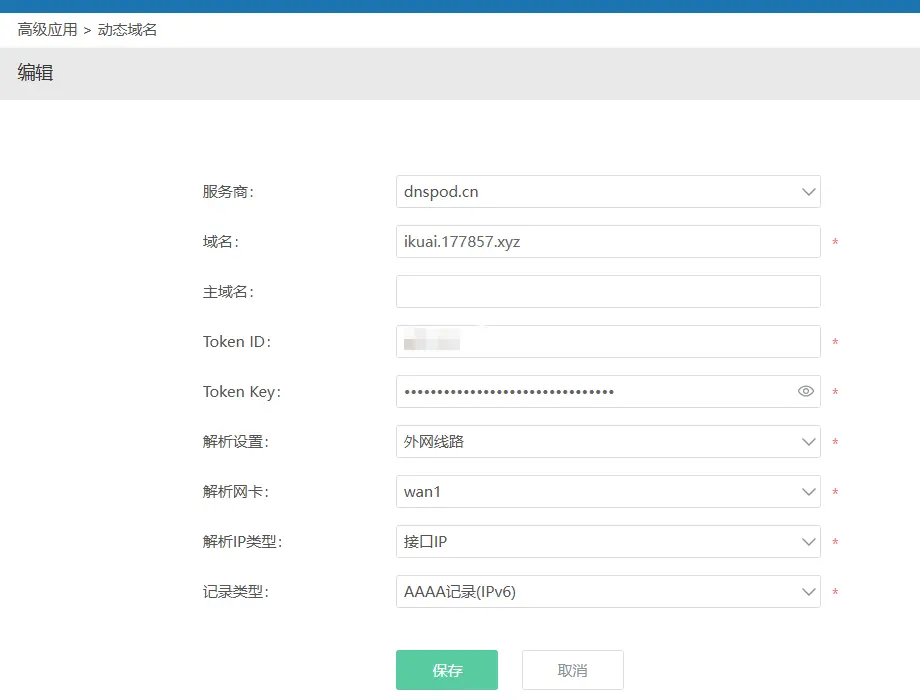Click the 取消 cancel button
920x700 pixels.
[x=573, y=670]
